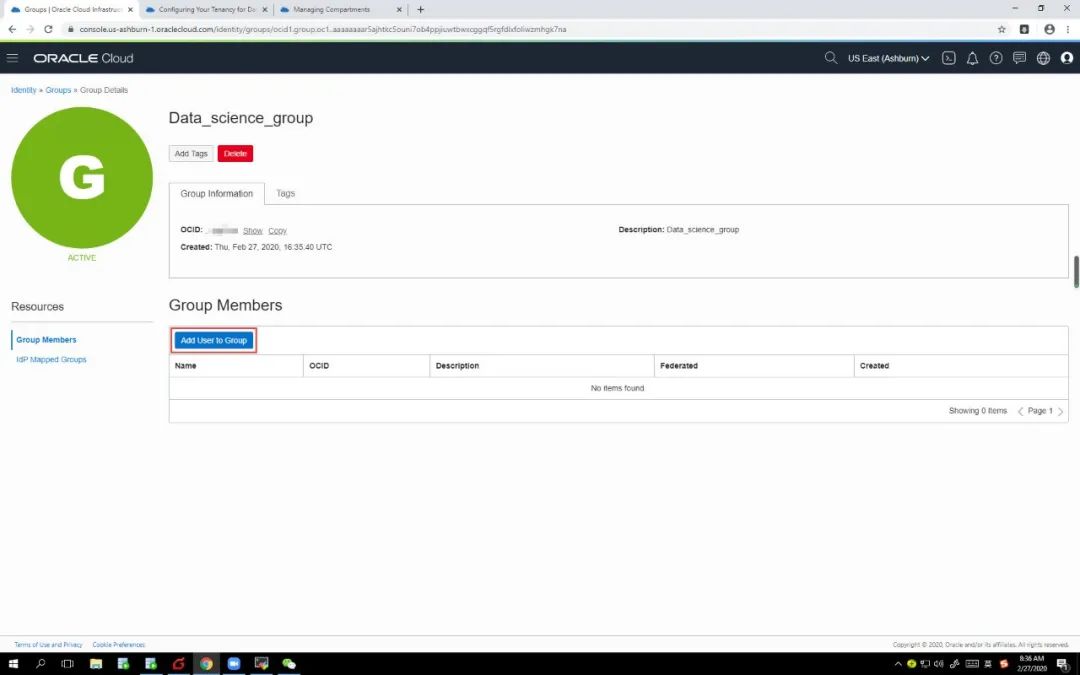This screenshot has width=1080, height=675.
Task: Open the Oracle Cloud hamburger navigation menu
Action: click(12, 58)
